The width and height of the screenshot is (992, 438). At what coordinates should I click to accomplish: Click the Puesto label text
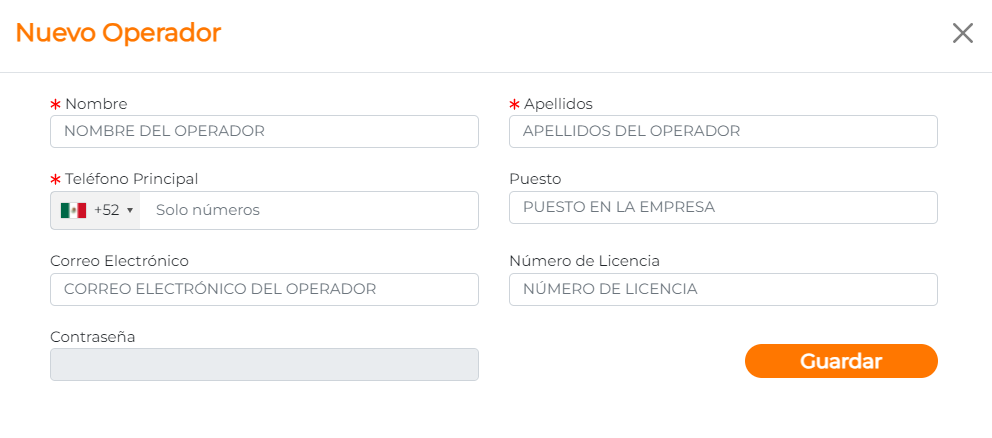535,179
